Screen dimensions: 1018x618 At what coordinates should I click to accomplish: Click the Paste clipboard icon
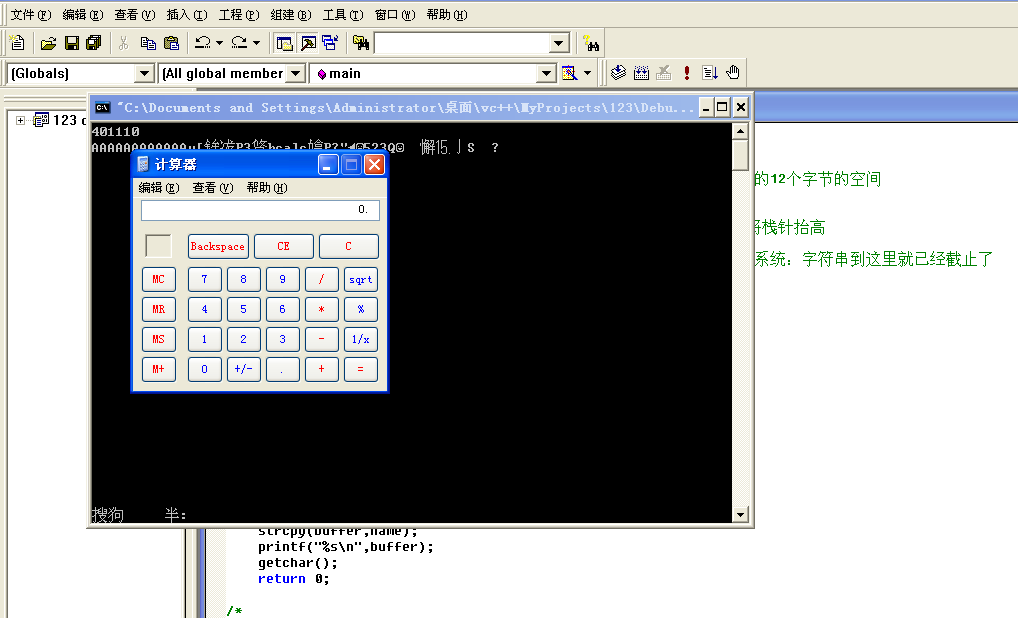(x=171, y=43)
